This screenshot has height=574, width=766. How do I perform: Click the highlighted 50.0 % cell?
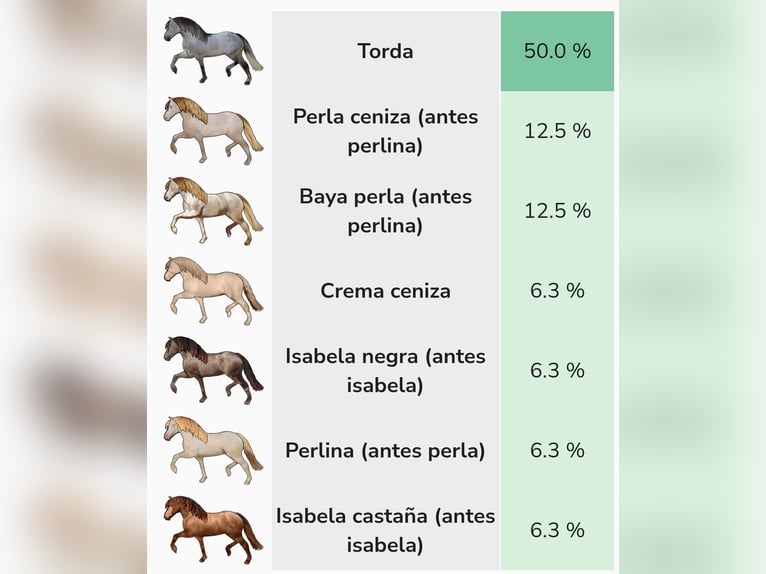[x=557, y=51]
